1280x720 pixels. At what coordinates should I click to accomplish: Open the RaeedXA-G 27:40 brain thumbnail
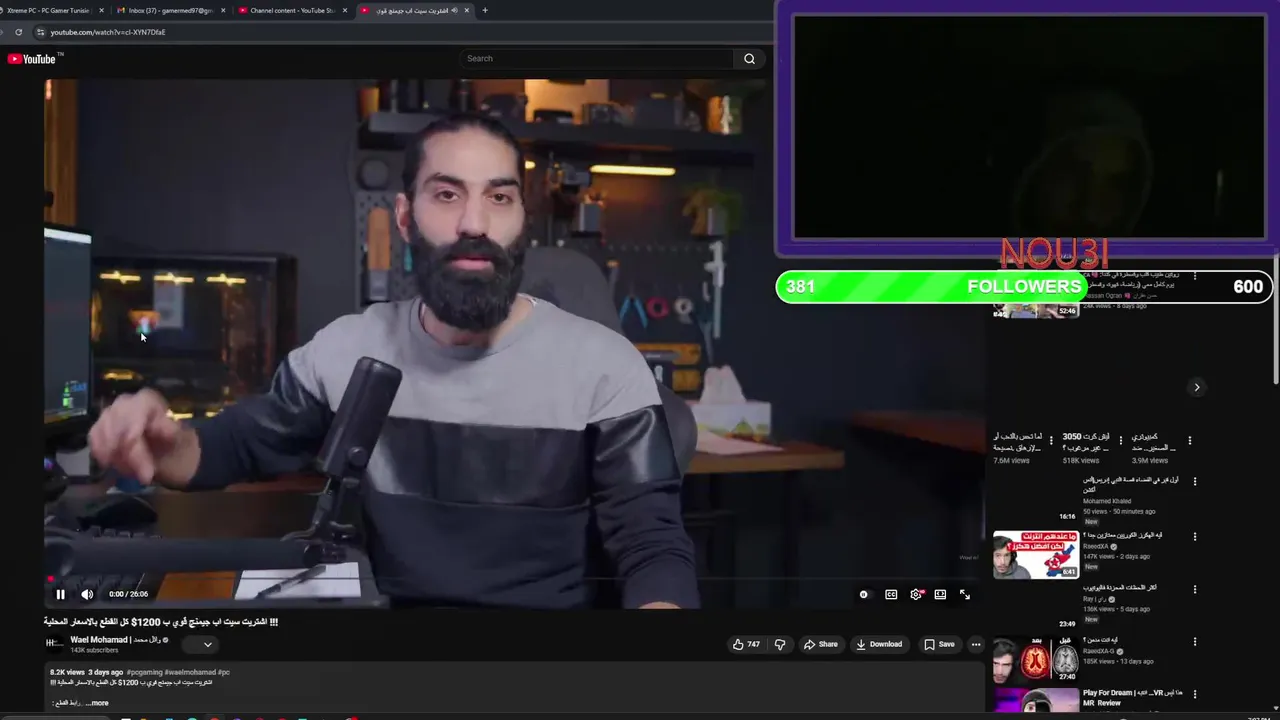(1035, 659)
